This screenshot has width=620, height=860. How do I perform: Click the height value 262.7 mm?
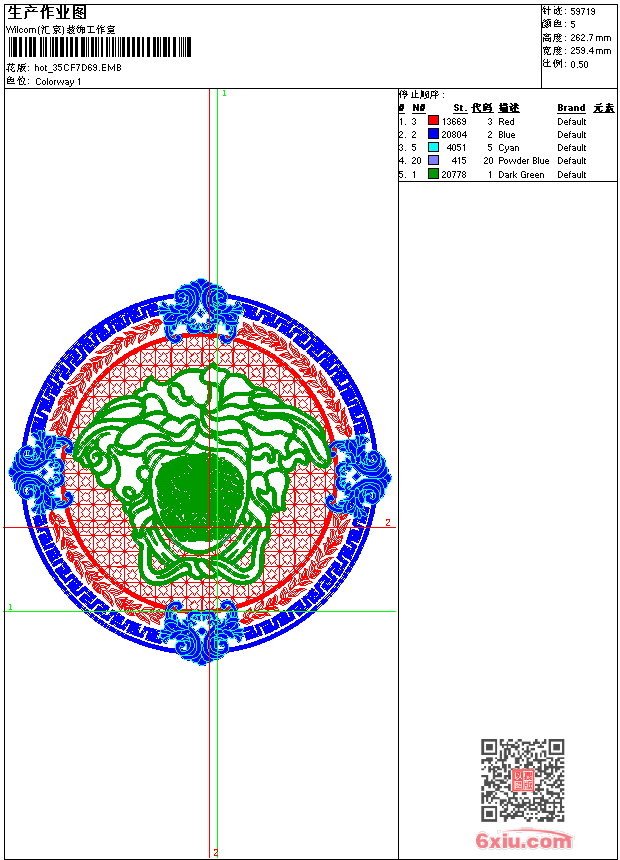pyautogui.click(x=590, y=37)
